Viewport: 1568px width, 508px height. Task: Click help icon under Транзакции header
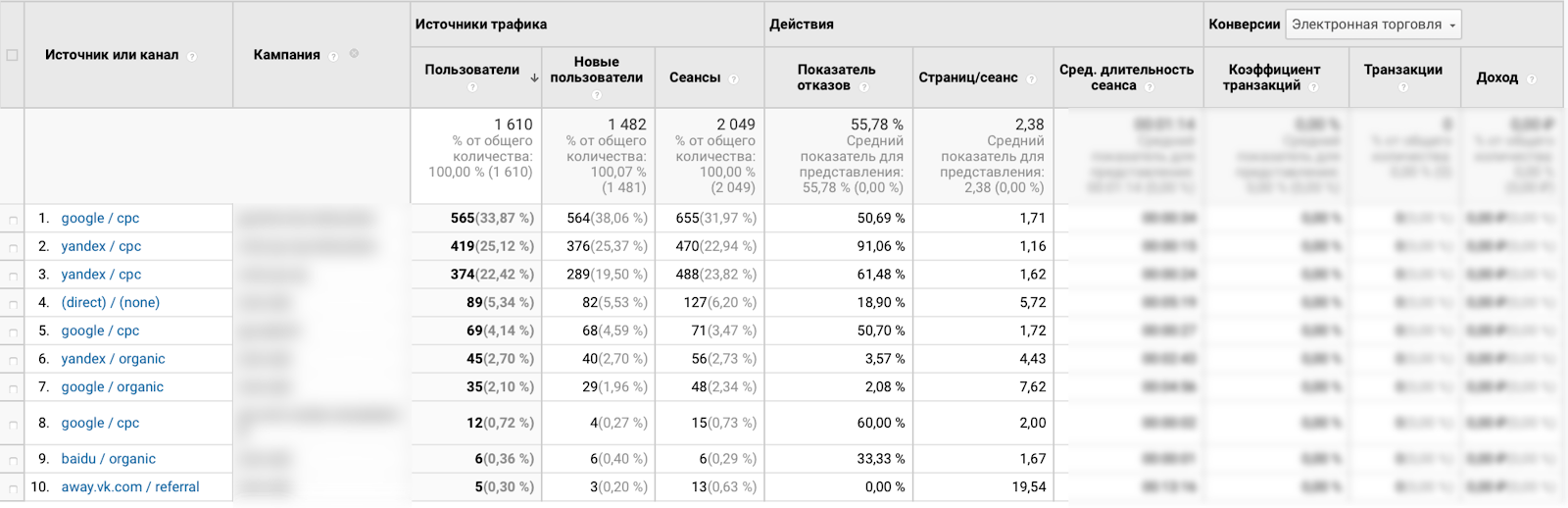(x=1403, y=87)
